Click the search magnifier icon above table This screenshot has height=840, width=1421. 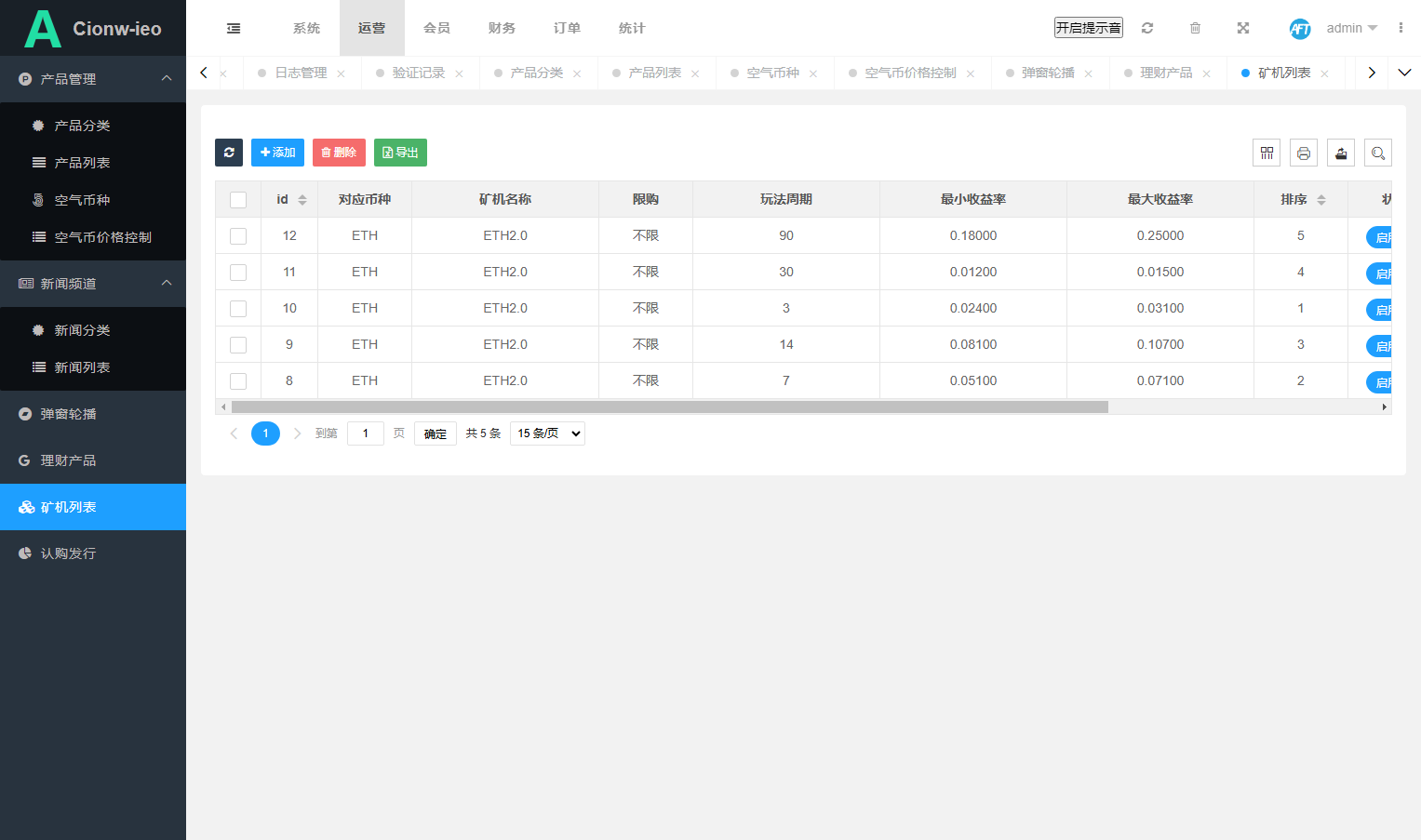tap(1378, 153)
